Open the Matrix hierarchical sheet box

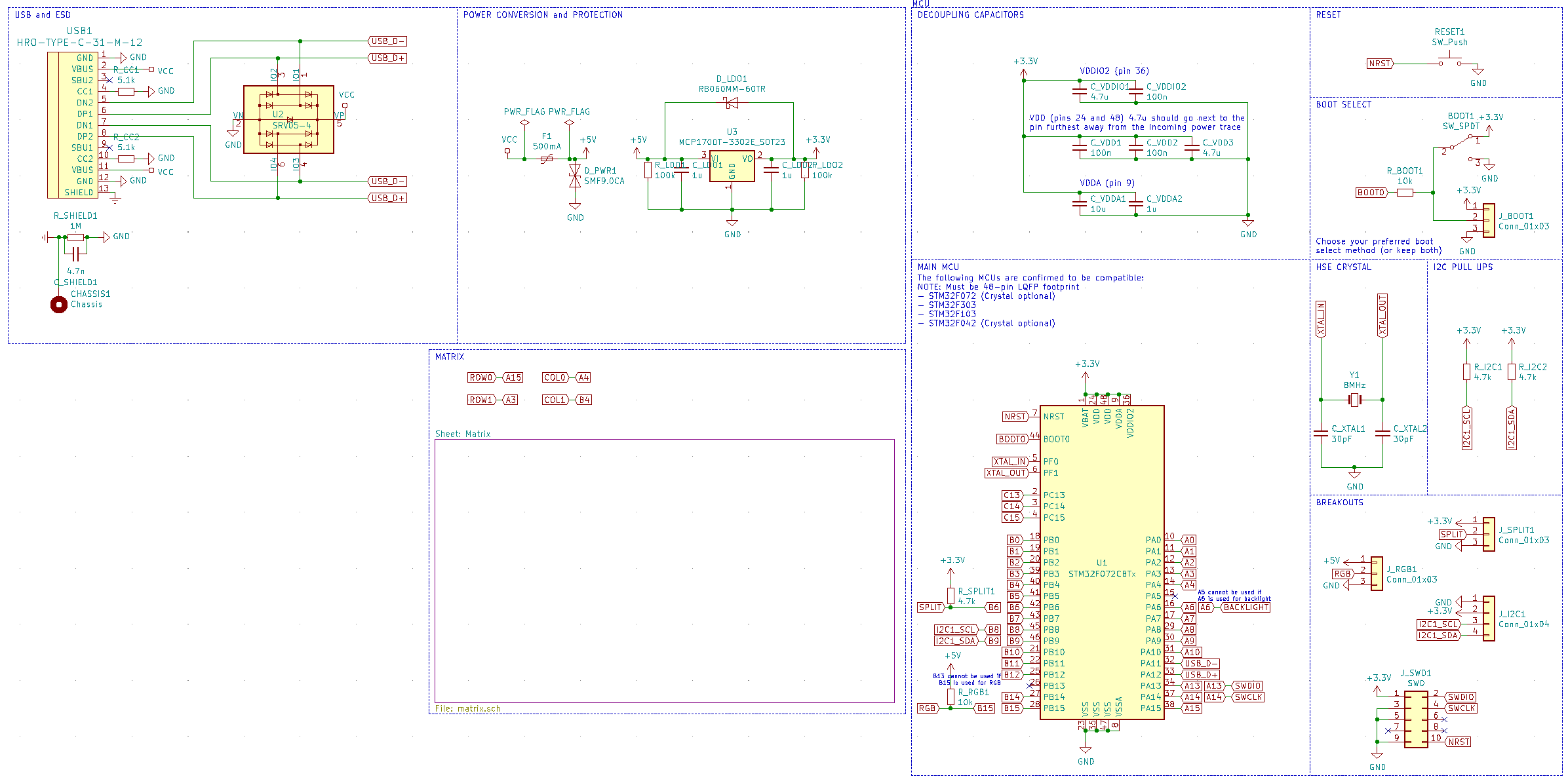(x=664, y=570)
